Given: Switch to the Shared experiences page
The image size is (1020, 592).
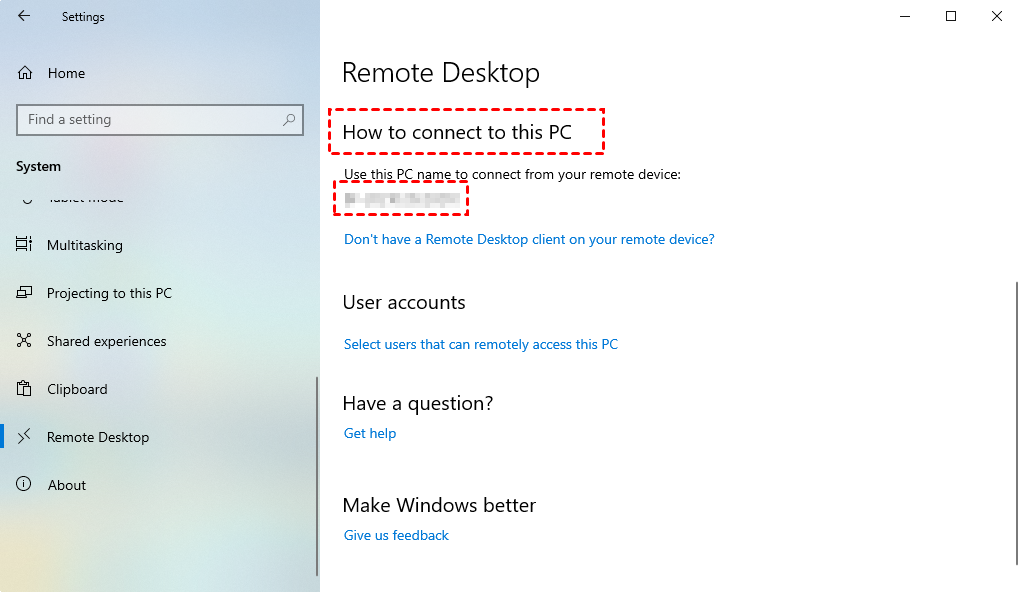Looking at the screenshot, I should click(107, 340).
